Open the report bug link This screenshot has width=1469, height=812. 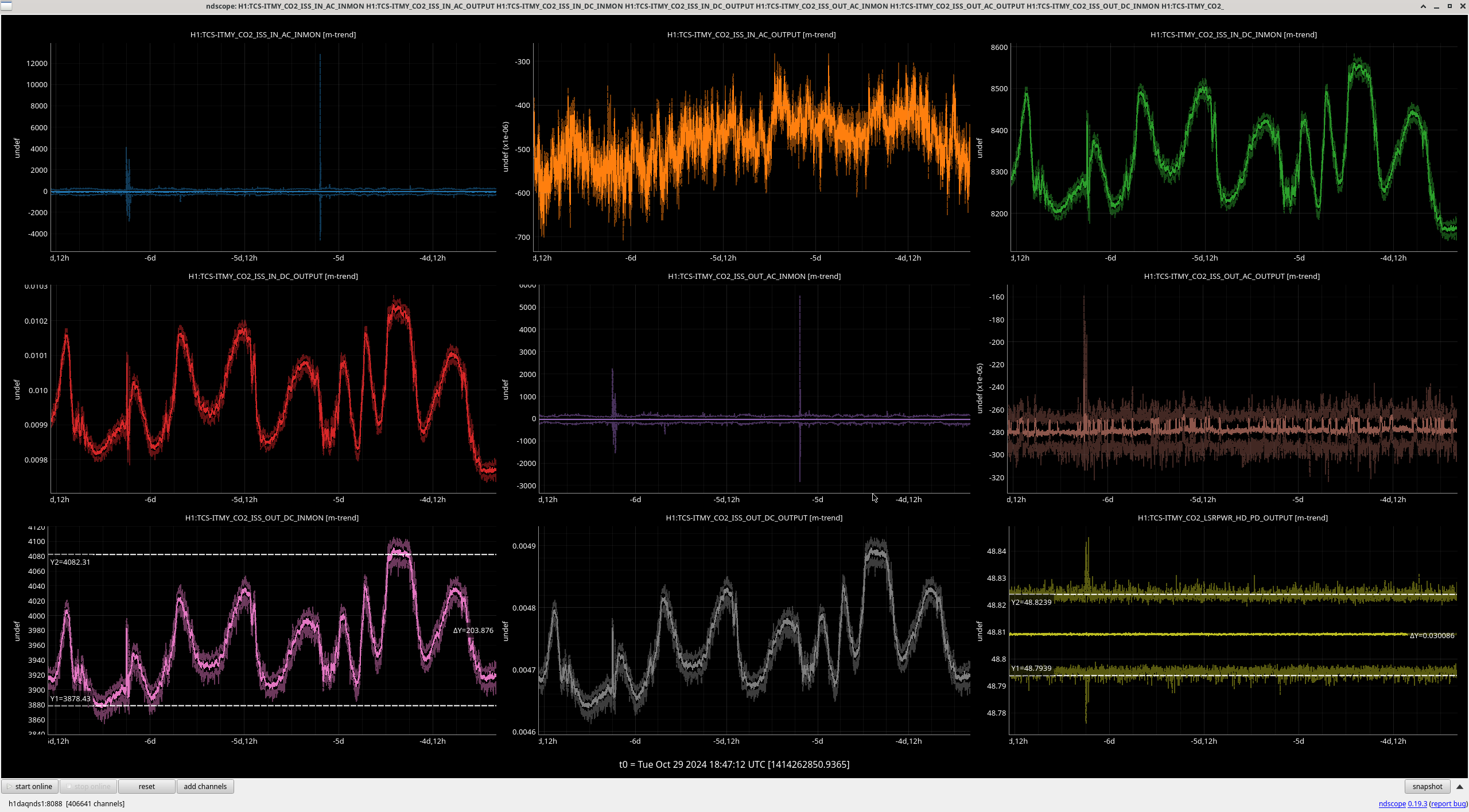(1448, 803)
